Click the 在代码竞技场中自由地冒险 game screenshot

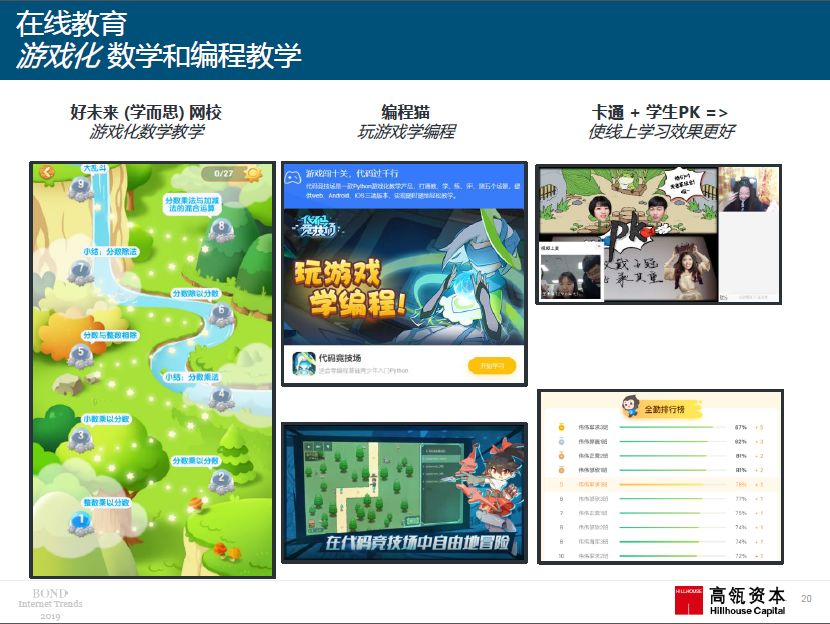pyautogui.click(x=404, y=492)
